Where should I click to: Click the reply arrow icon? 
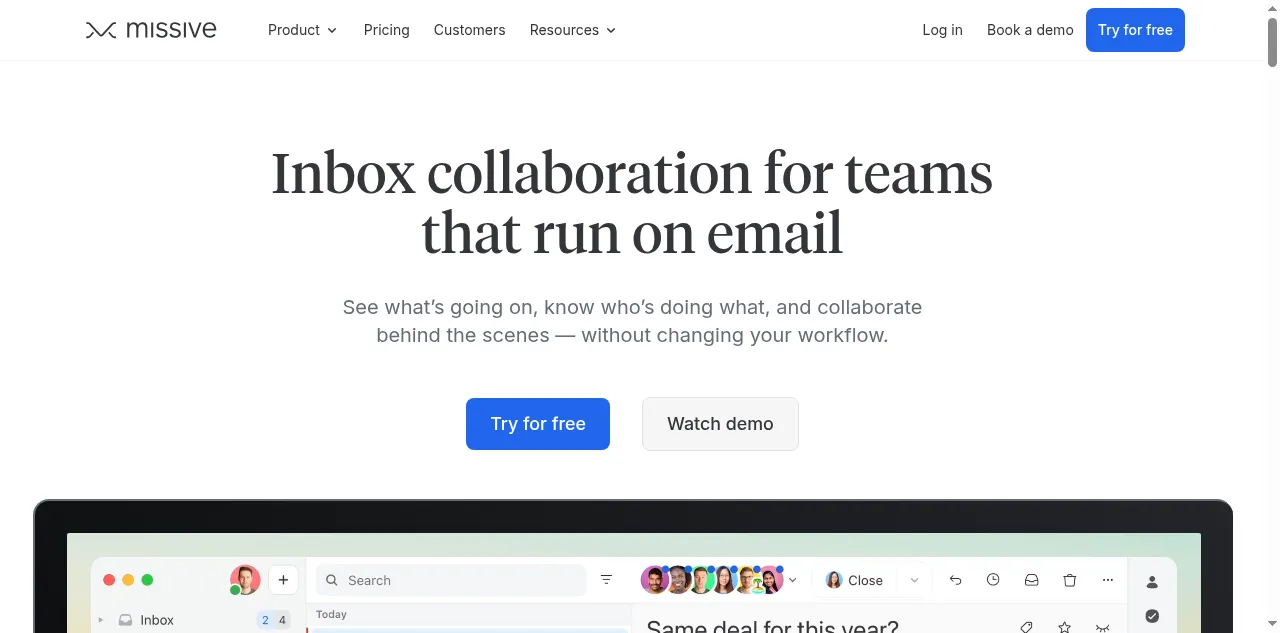[x=955, y=580]
